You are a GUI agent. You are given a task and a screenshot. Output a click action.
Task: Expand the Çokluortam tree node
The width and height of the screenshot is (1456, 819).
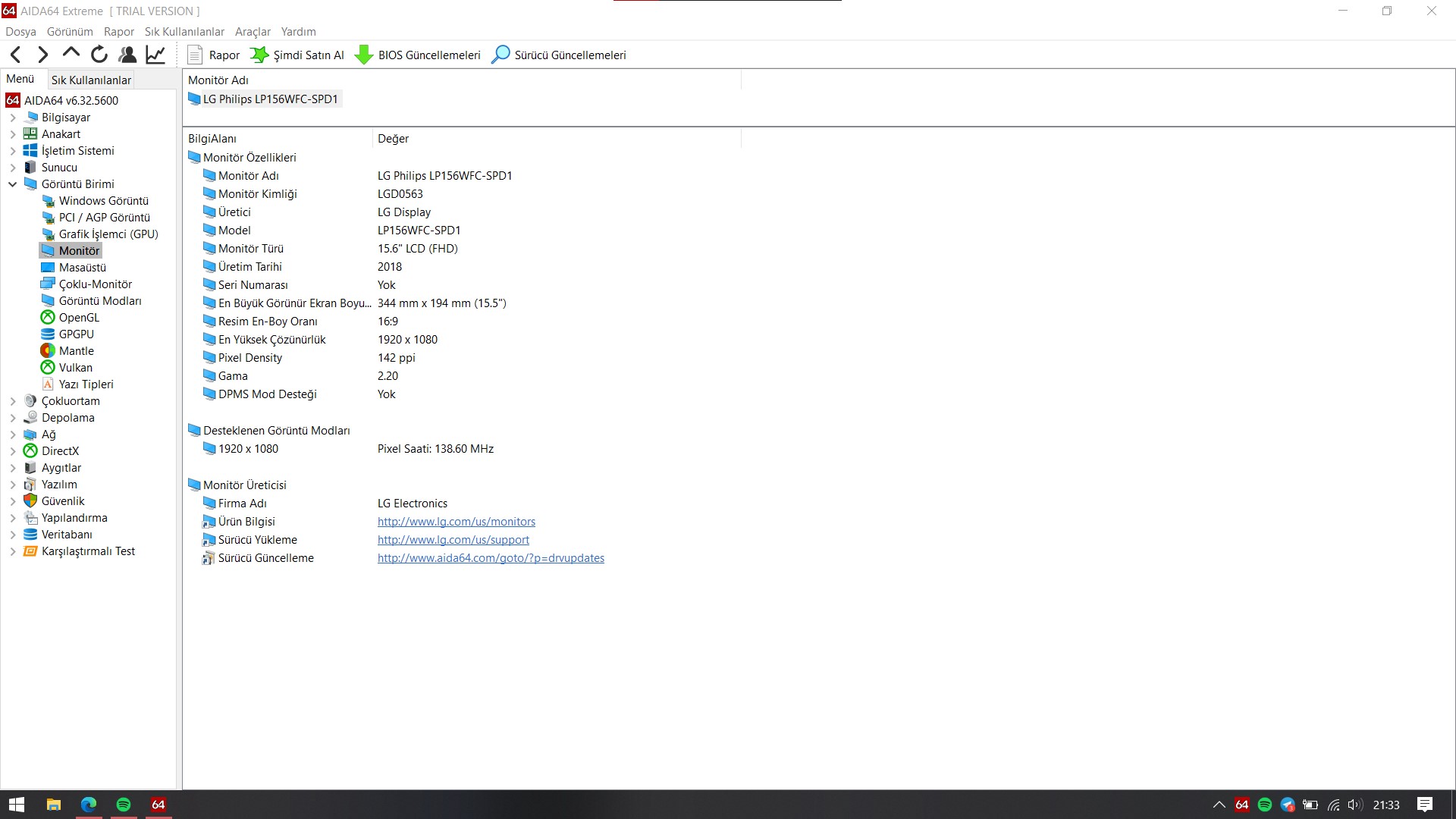[x=13, y=401]
